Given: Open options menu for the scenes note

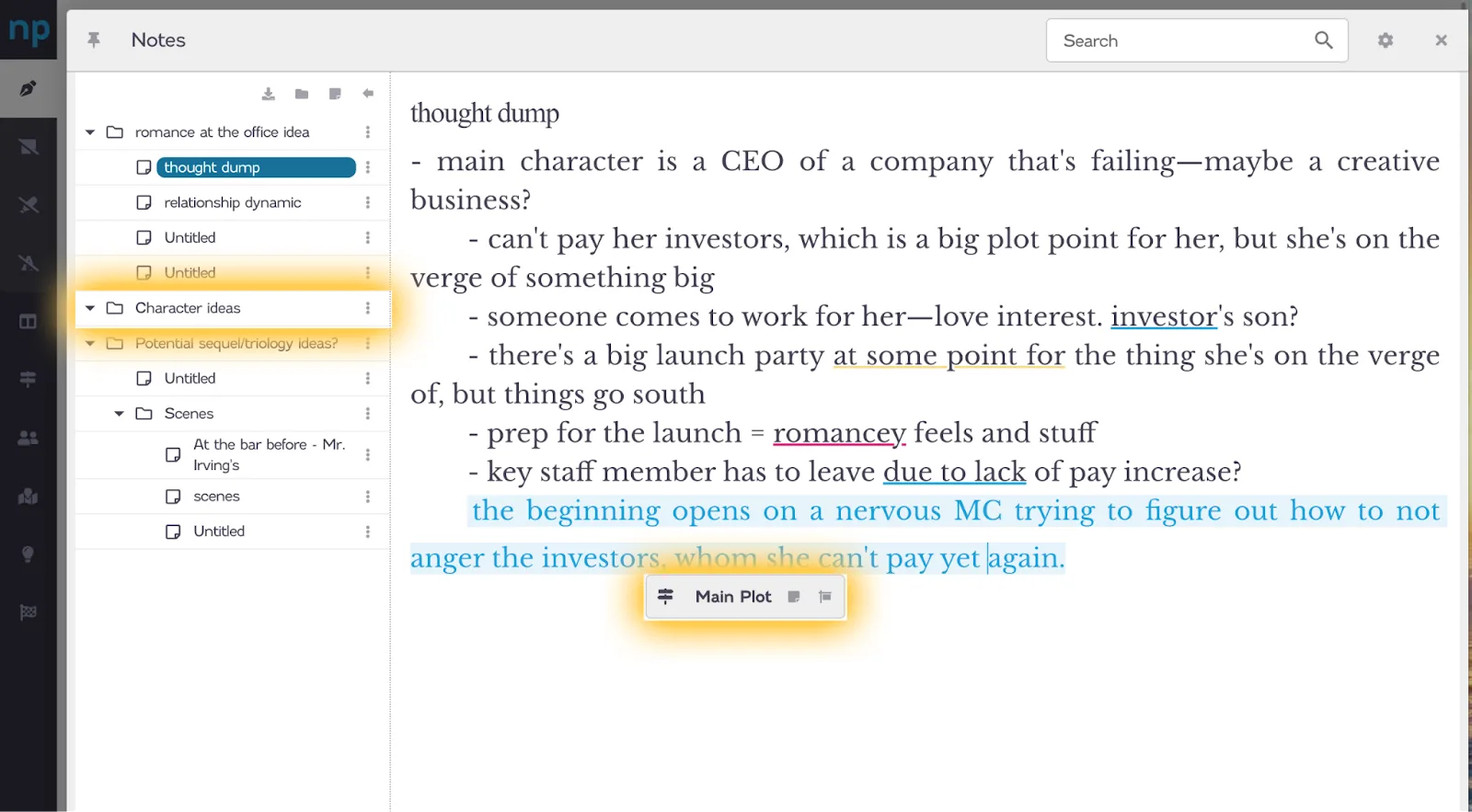Looking at the screenshot, I should click(368, 497).
